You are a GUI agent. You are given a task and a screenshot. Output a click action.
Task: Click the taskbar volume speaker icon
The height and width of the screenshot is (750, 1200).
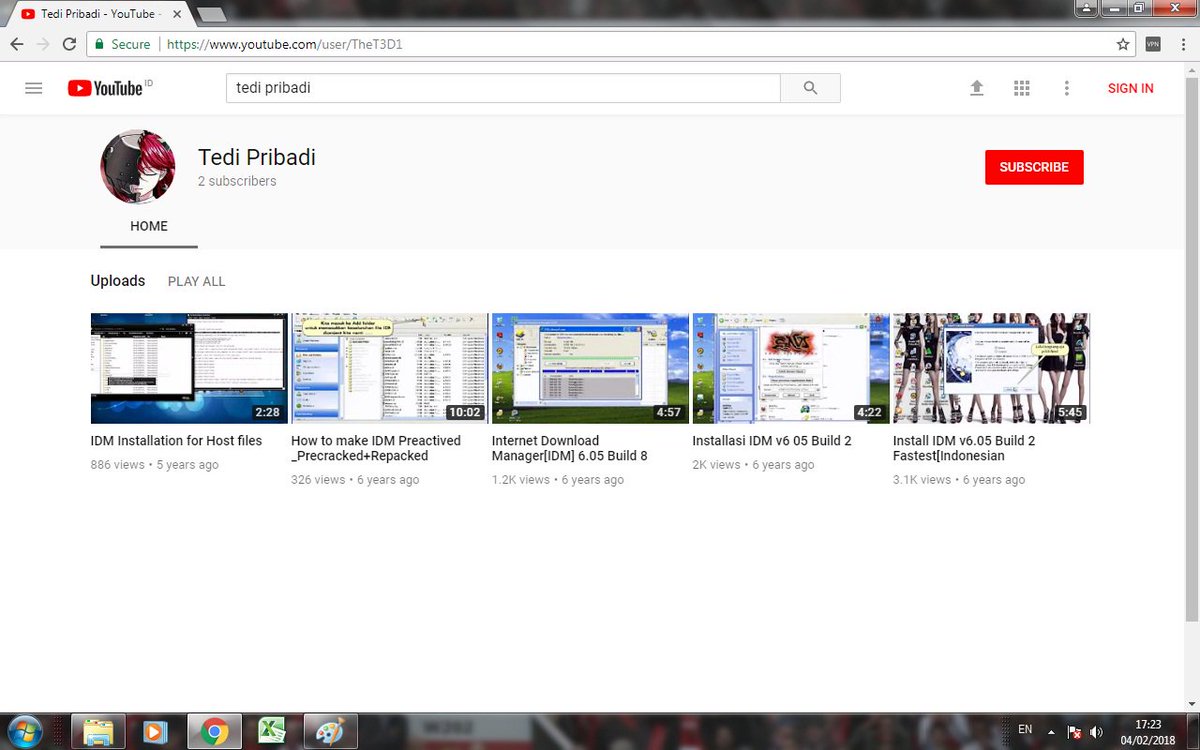coord(1097,731)
